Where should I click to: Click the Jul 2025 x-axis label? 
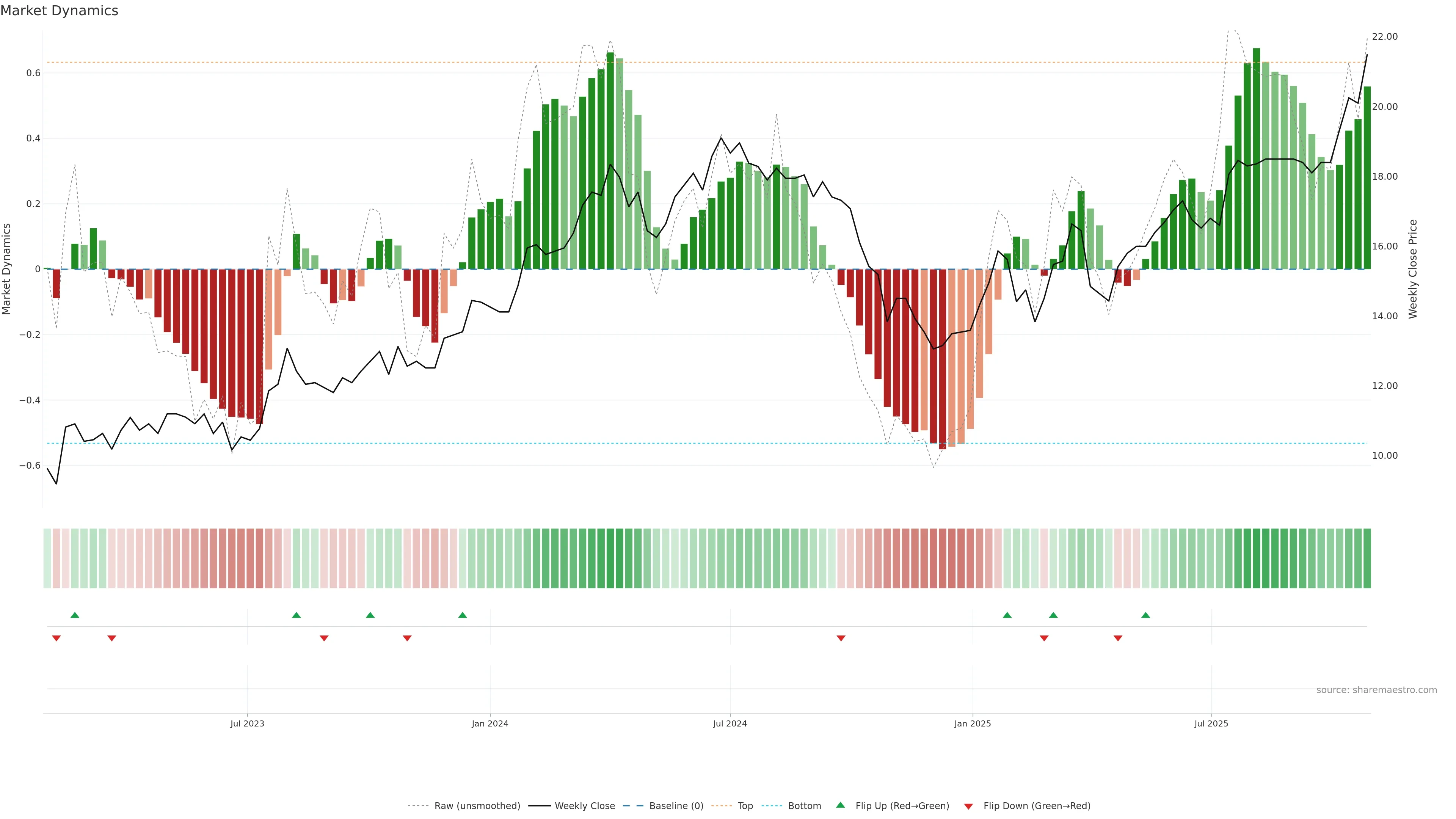point(1211,723)
